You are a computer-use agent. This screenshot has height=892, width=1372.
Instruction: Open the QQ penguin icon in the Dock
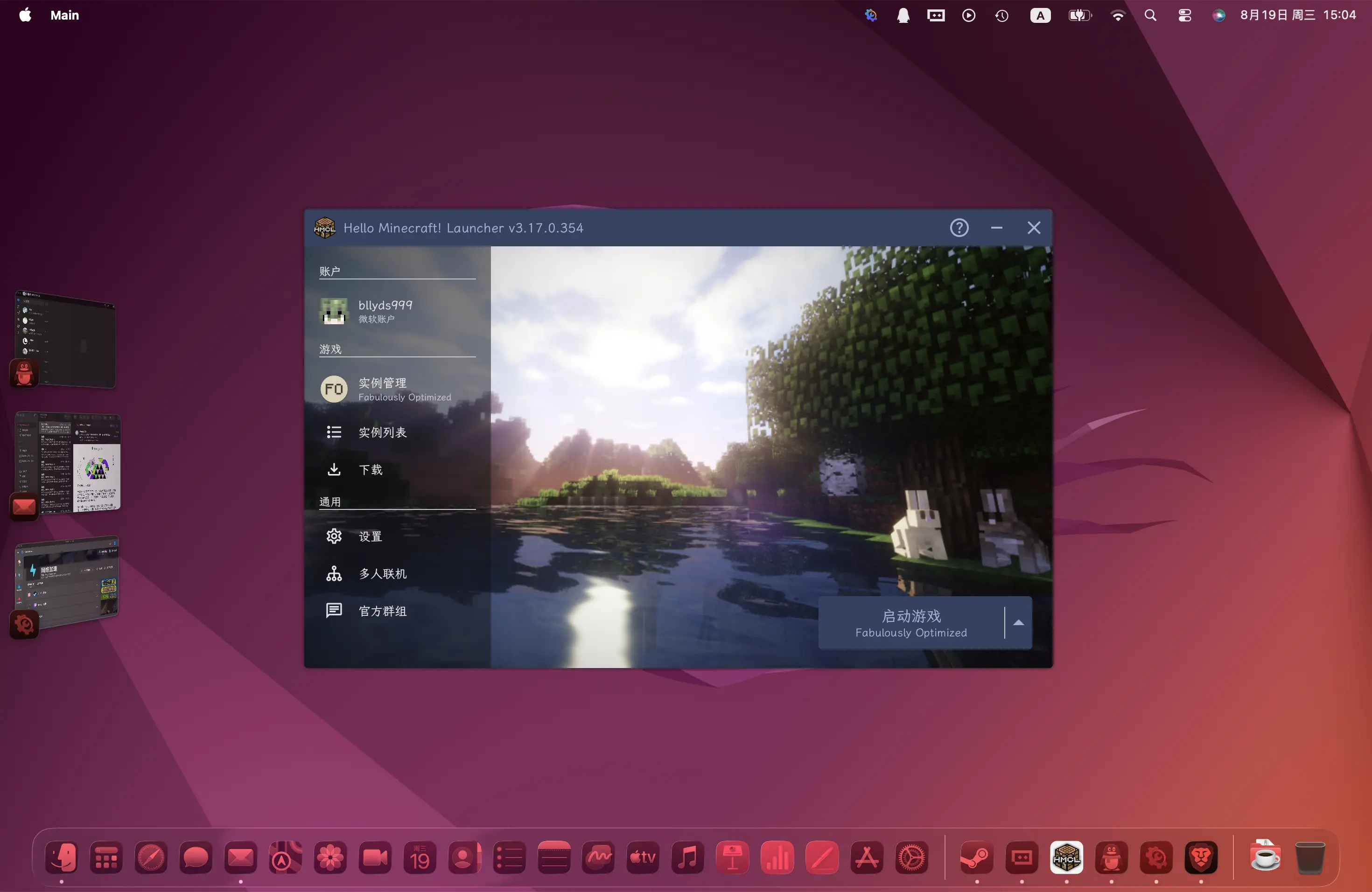tap(1112, 857)
